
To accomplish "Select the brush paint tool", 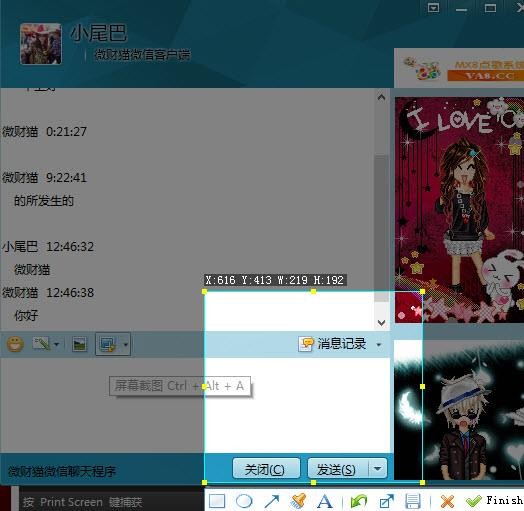I will [298, 501].
